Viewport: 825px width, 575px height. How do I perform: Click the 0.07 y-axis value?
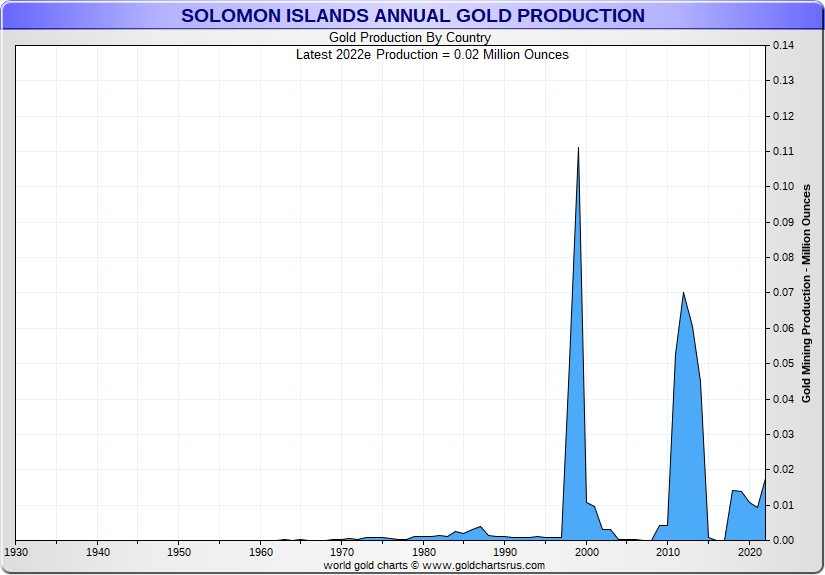[783, 292]
